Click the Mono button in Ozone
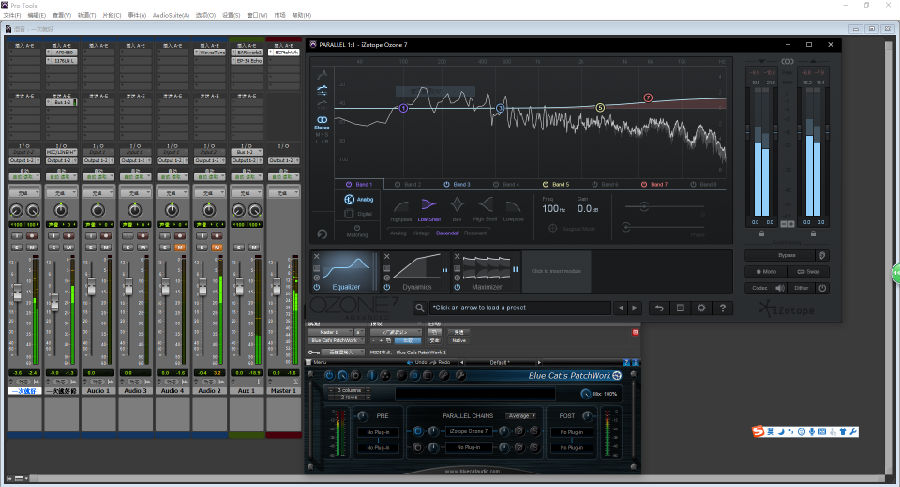900x487 pixels. (766, 272)
